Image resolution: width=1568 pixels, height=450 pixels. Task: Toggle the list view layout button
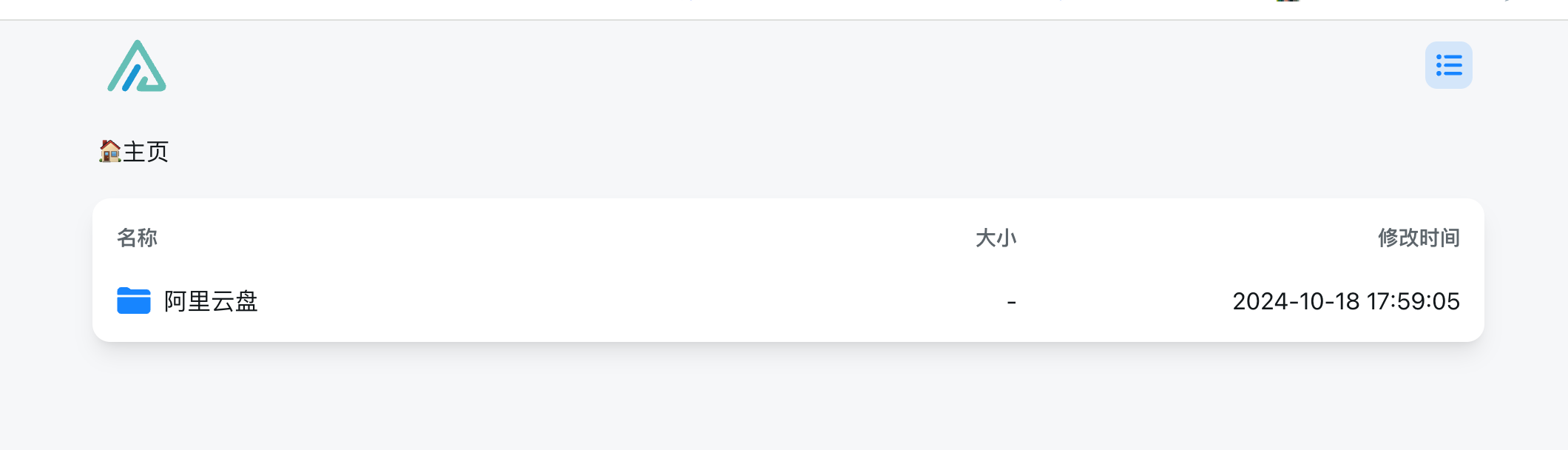1448,65
